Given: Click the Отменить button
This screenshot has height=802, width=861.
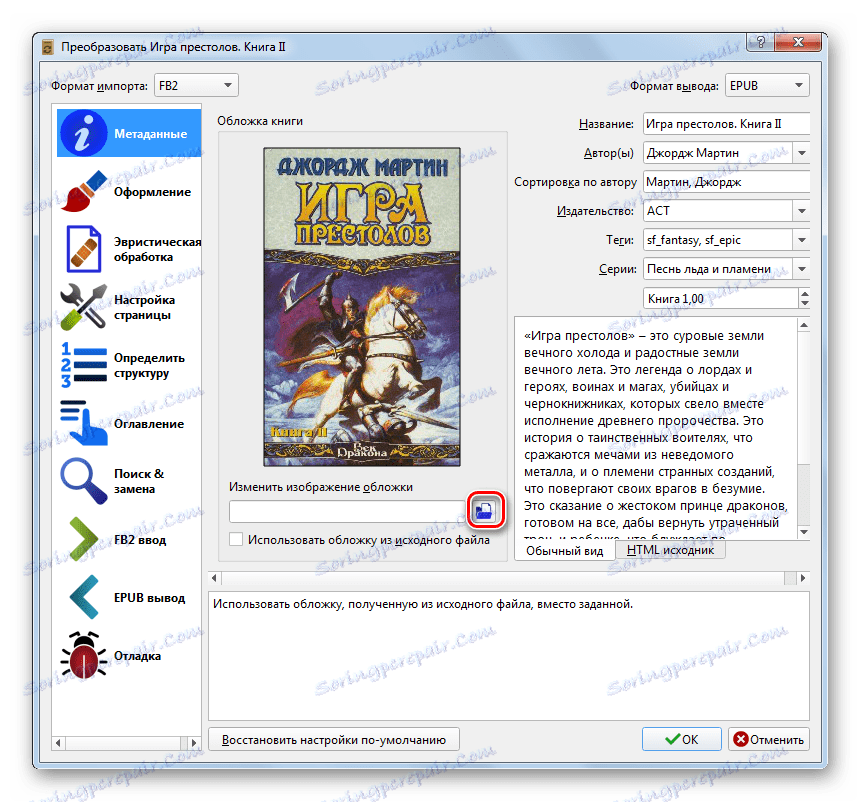Looking at the screenshot, I should pyautogui.click(x=769, y=739).
